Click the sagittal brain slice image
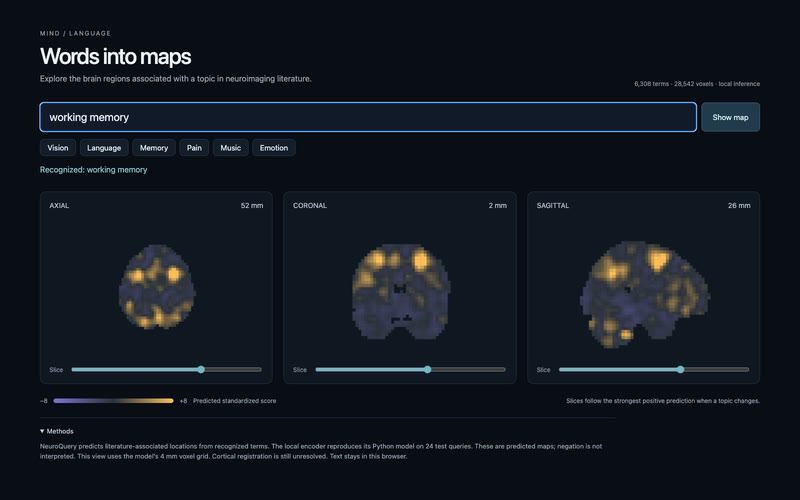 pos(645,294)
